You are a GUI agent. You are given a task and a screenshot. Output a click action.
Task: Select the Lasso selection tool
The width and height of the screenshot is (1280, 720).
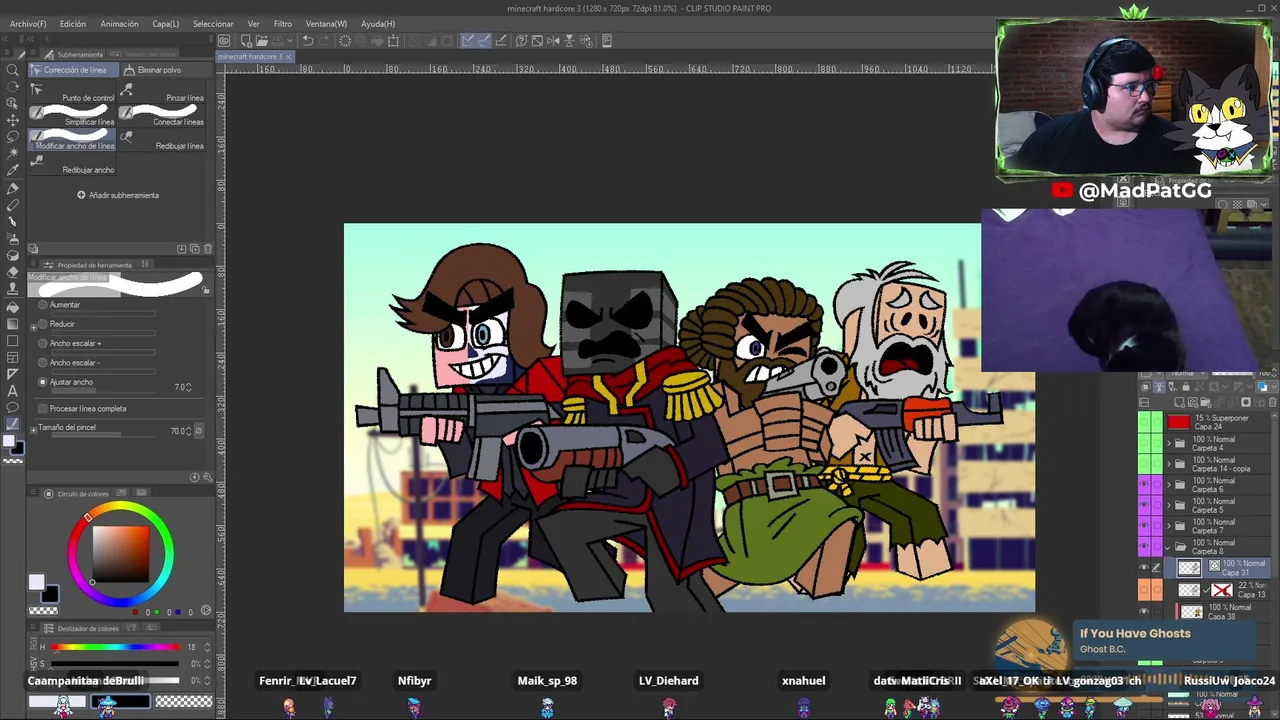13,136
